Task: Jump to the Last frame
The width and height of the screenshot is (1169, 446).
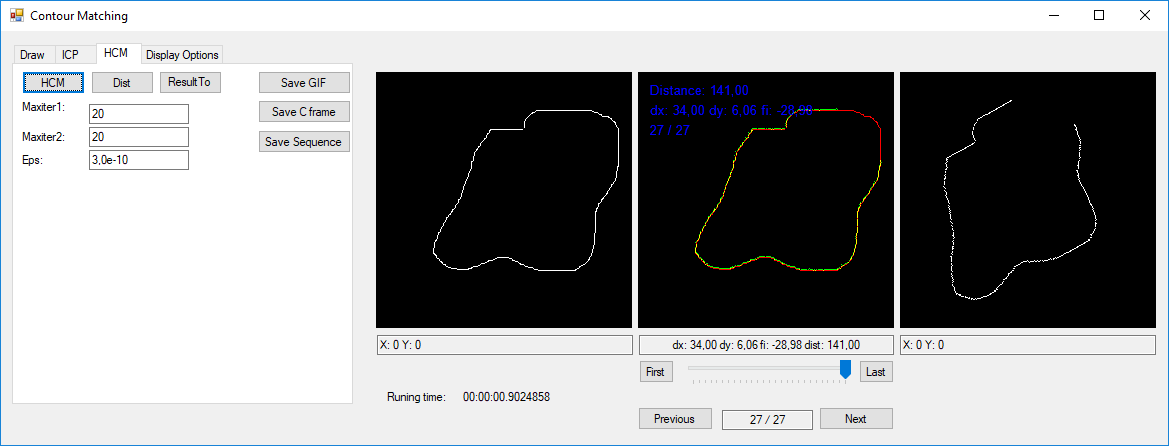Action: pyautogui.click(x=875, y=372)
